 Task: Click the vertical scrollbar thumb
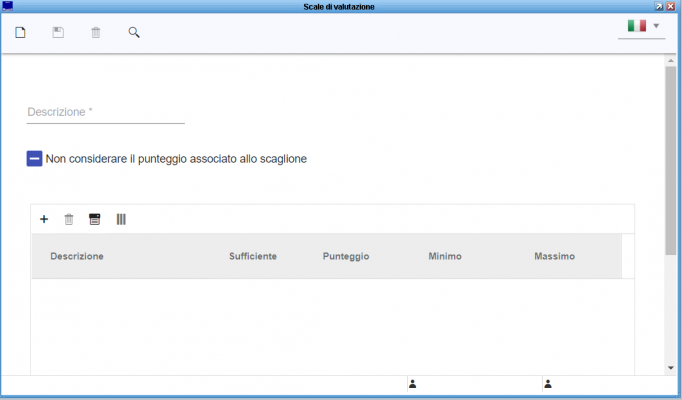pos(671,161)
